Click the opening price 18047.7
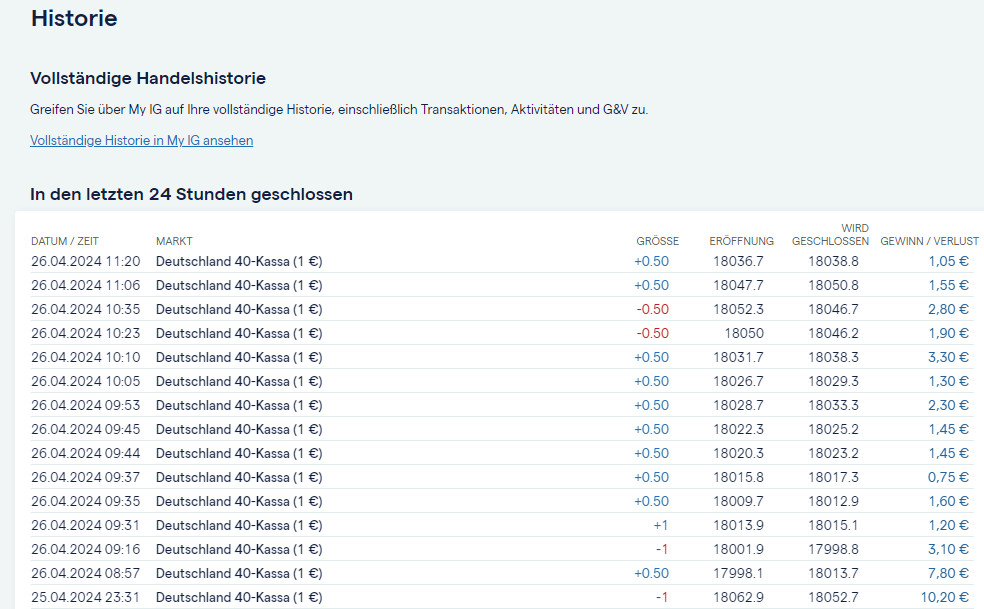Screen dimensions: 984x609 tap(738, 285)
